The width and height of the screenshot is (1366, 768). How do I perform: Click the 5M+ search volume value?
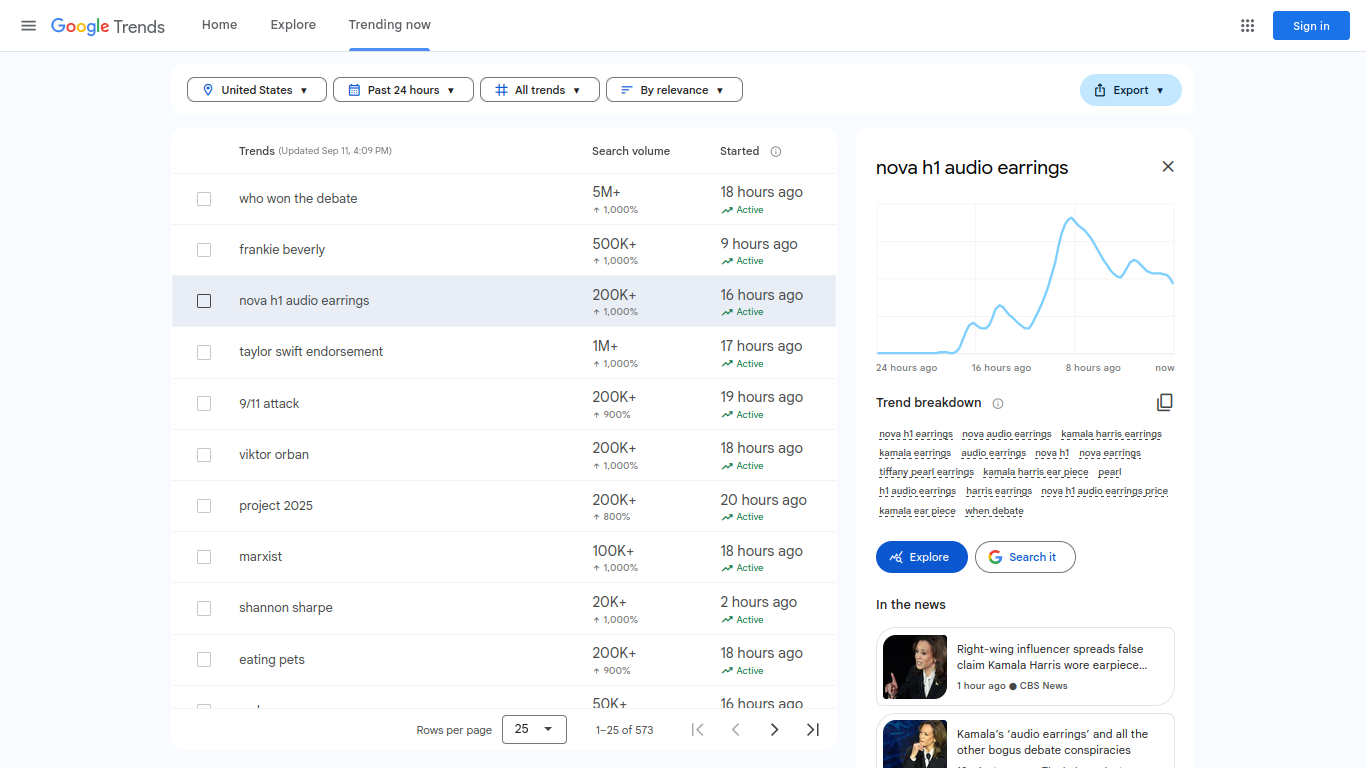[606, 192]
